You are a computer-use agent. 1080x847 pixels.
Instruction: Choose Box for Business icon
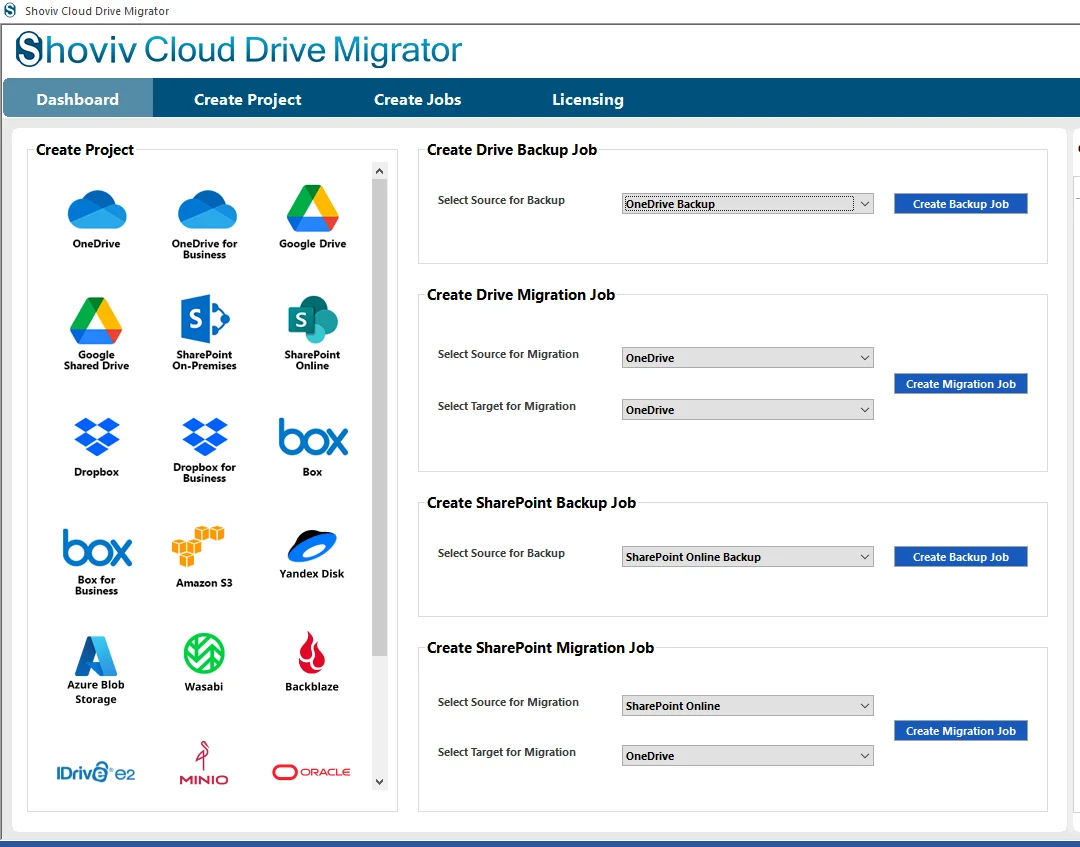coord(97,548)
